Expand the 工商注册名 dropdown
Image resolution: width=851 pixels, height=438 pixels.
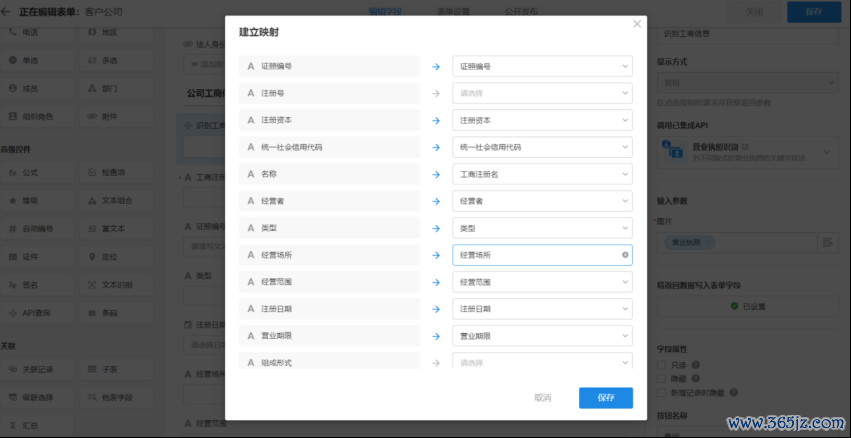542,174
